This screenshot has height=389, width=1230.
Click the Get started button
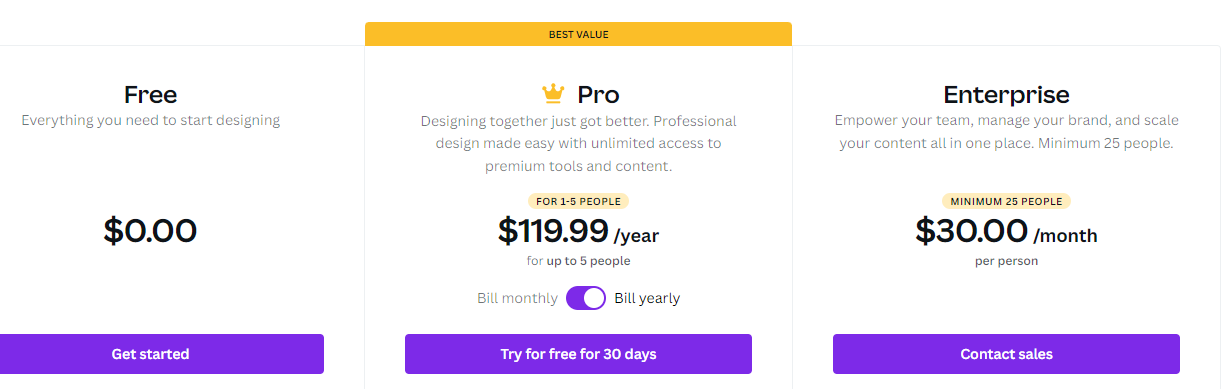point(150,354)
